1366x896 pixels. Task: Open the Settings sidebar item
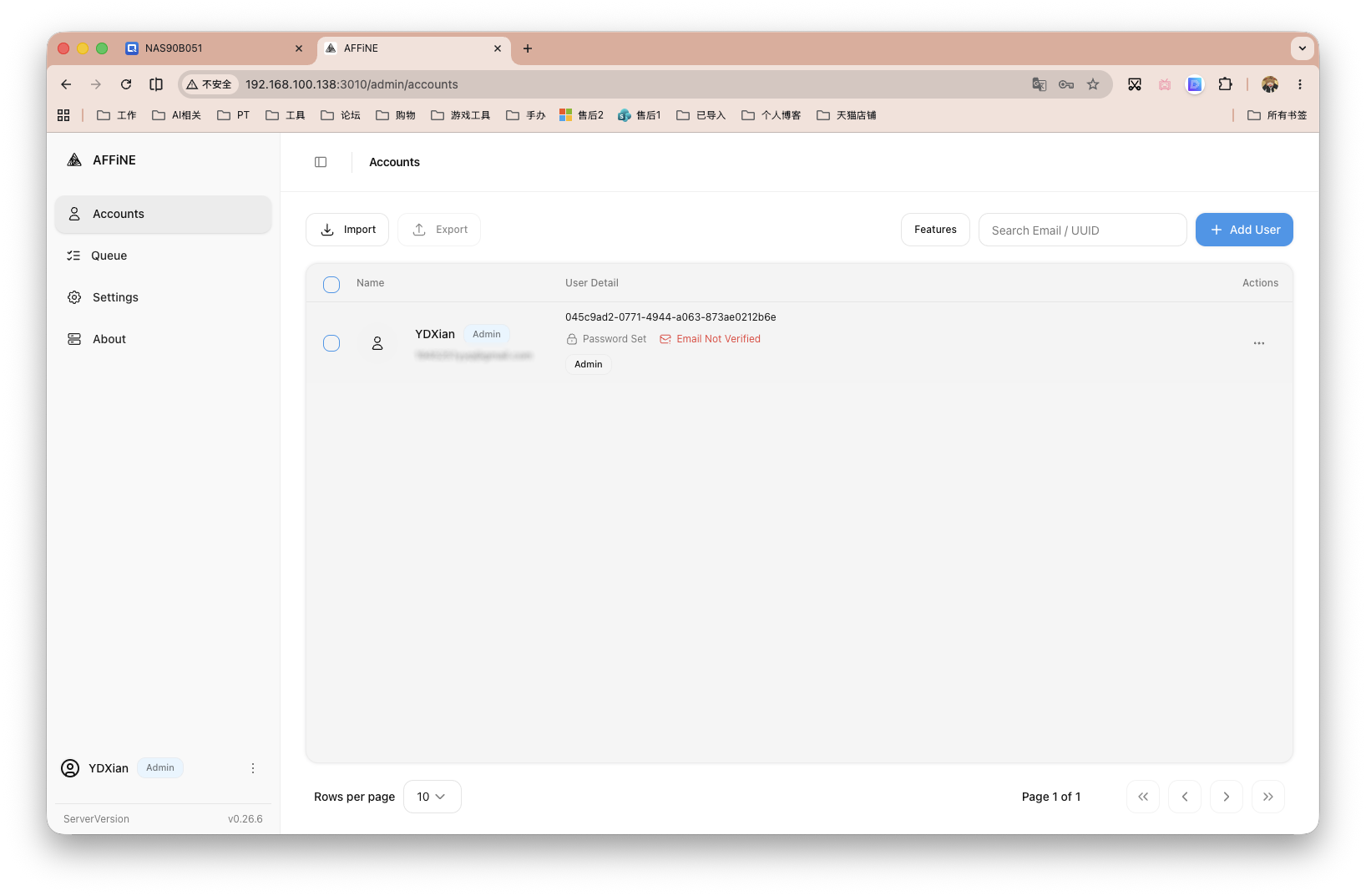pyautogui.click(x=164, y=297)
